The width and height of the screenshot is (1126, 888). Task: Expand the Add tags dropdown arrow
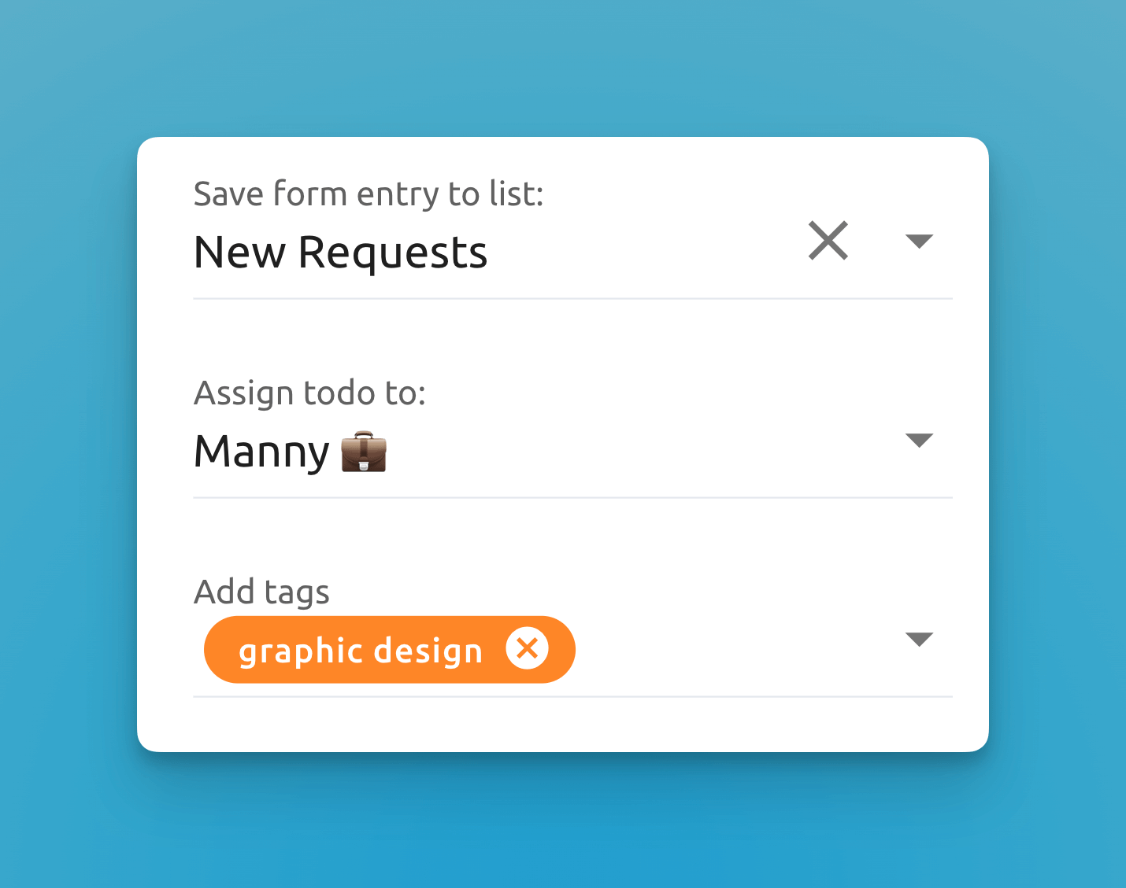click(918, 640)
